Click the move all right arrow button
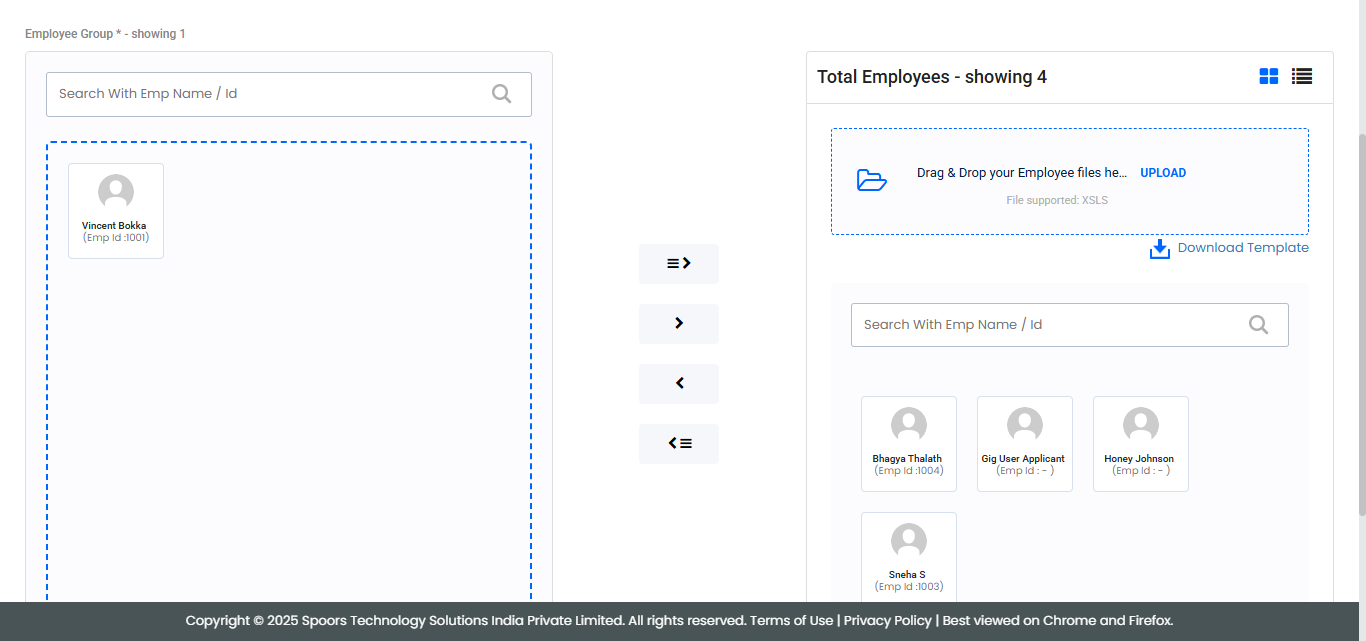The height and width of the screenshot is (641, 1366). tap(679, 264)
